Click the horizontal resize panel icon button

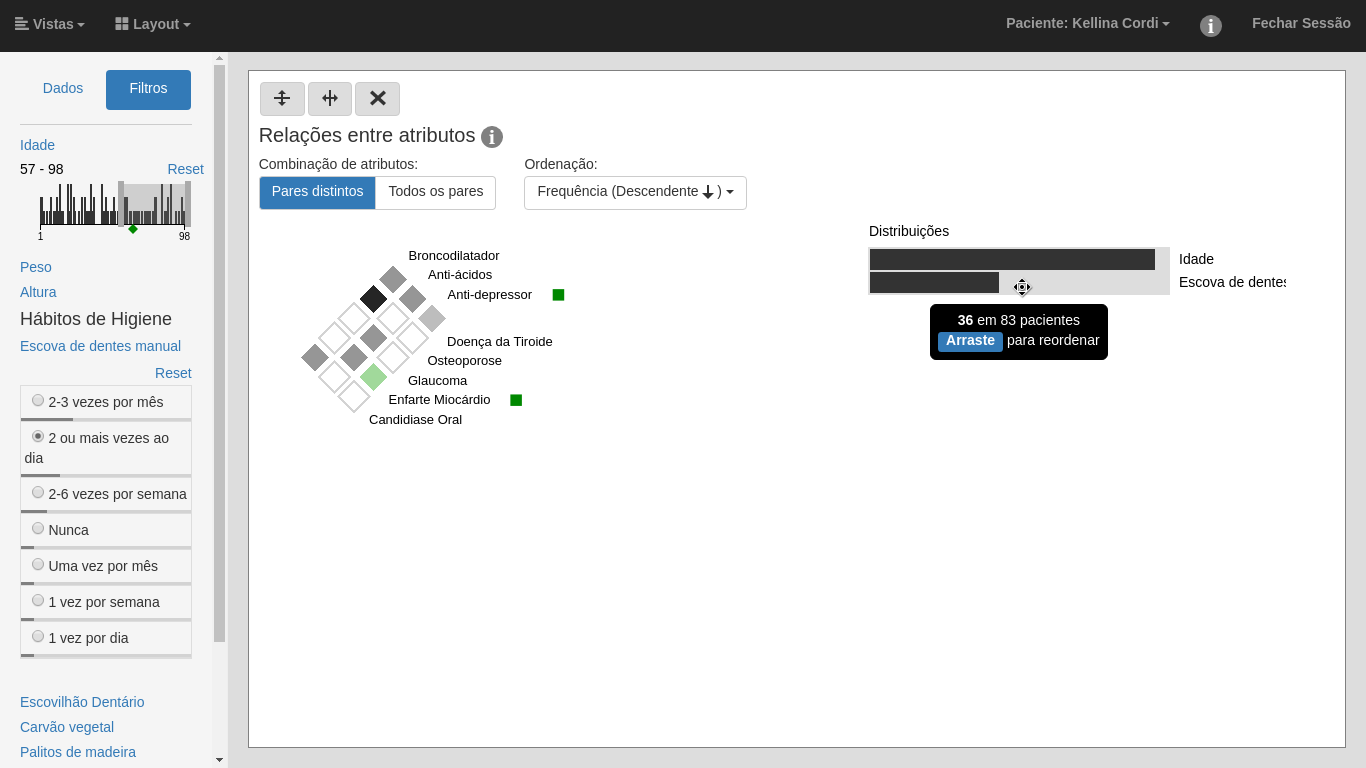pos(330,99)
